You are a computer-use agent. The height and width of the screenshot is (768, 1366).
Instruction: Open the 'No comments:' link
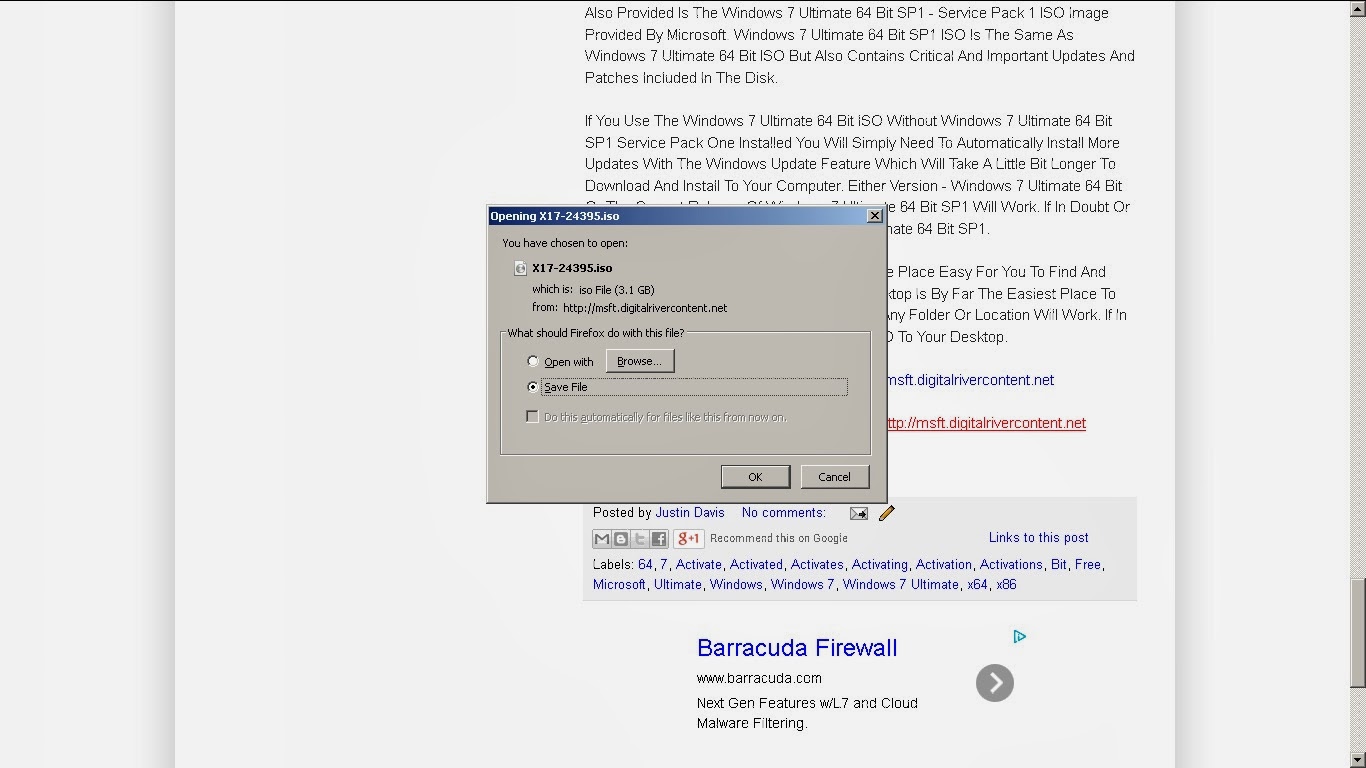(784, 512)
